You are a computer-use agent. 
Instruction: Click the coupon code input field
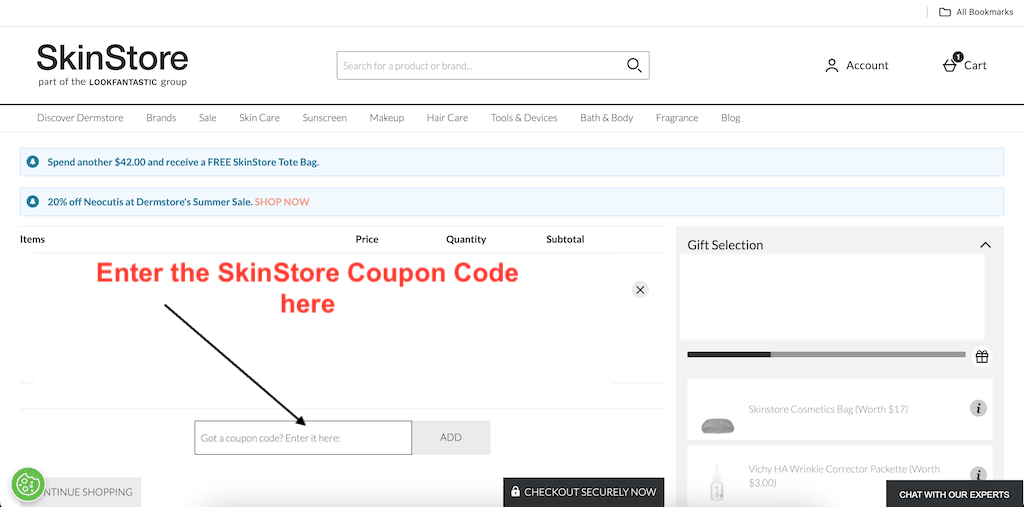click(303, 438)
